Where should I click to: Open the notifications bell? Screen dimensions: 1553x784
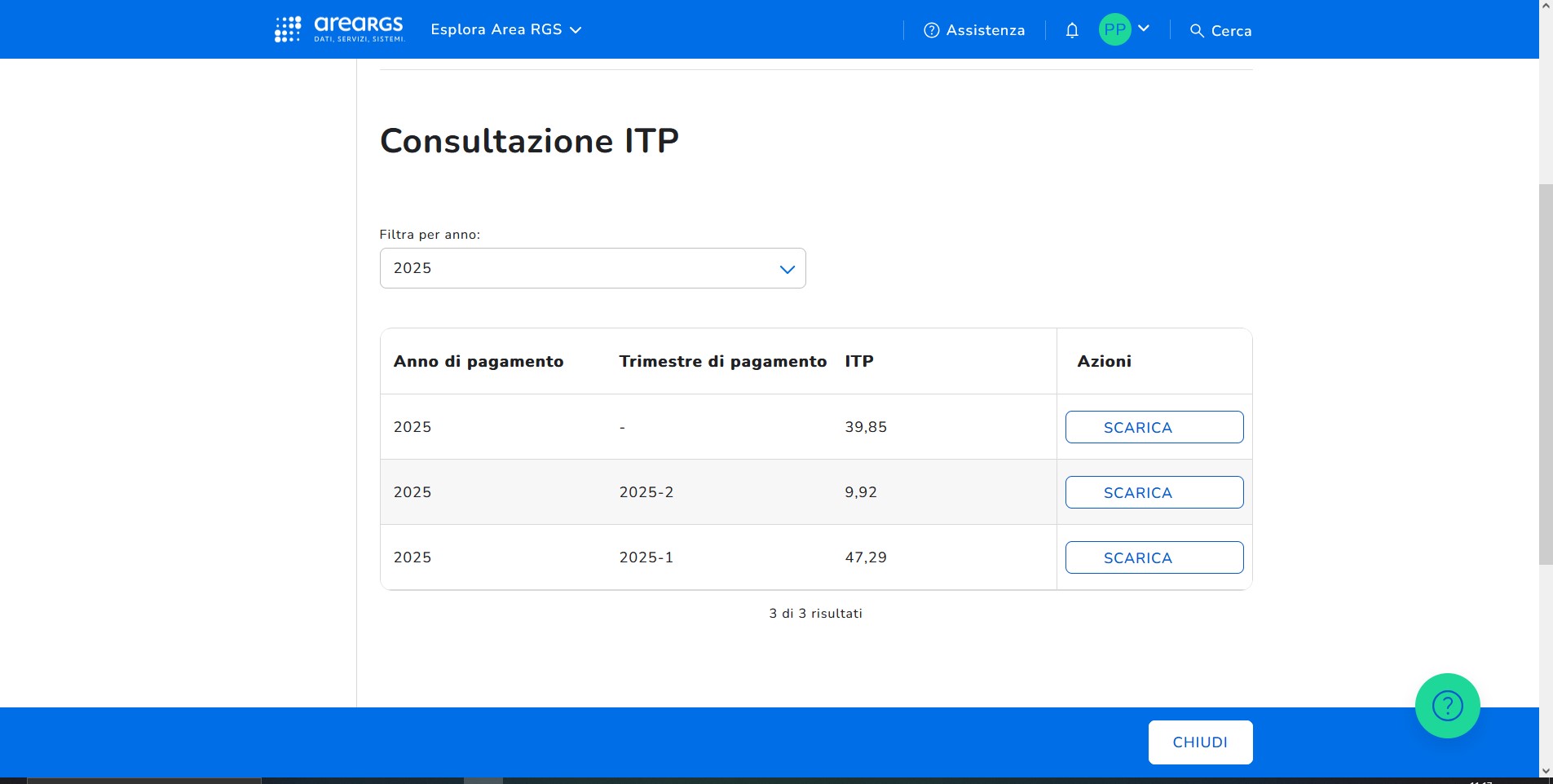click(1072, 30)
